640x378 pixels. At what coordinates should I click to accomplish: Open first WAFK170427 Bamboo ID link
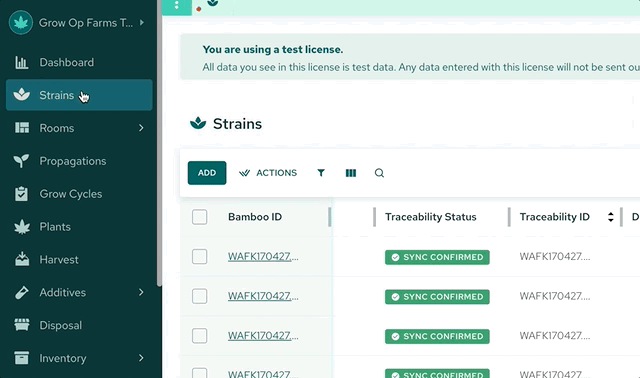coord(263,257)
